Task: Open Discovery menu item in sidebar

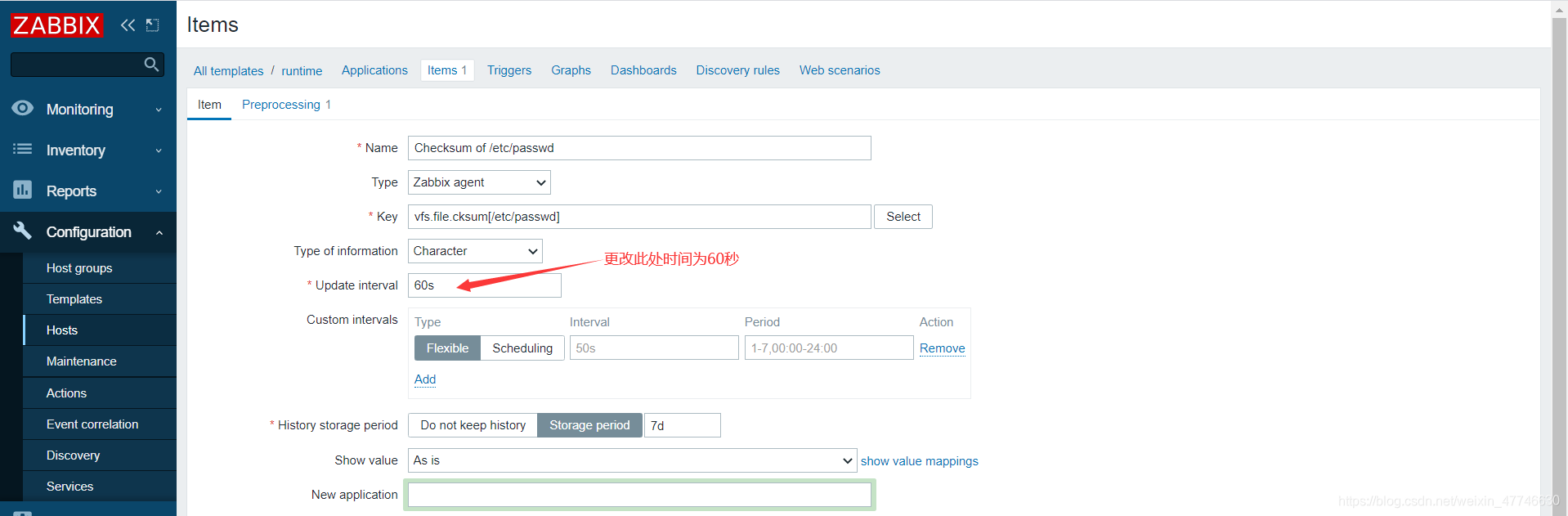Action: tap(100, 455)
